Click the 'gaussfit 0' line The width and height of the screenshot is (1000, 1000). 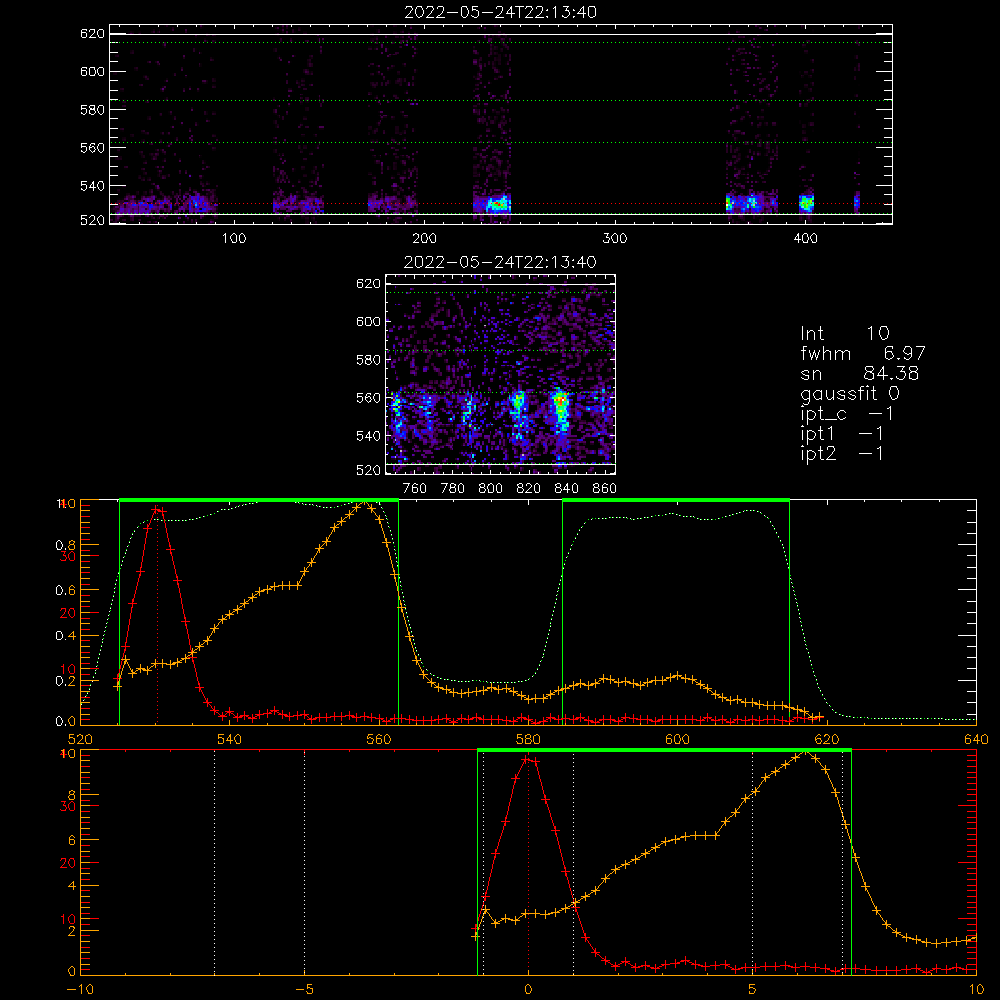(x=850, y=393)
